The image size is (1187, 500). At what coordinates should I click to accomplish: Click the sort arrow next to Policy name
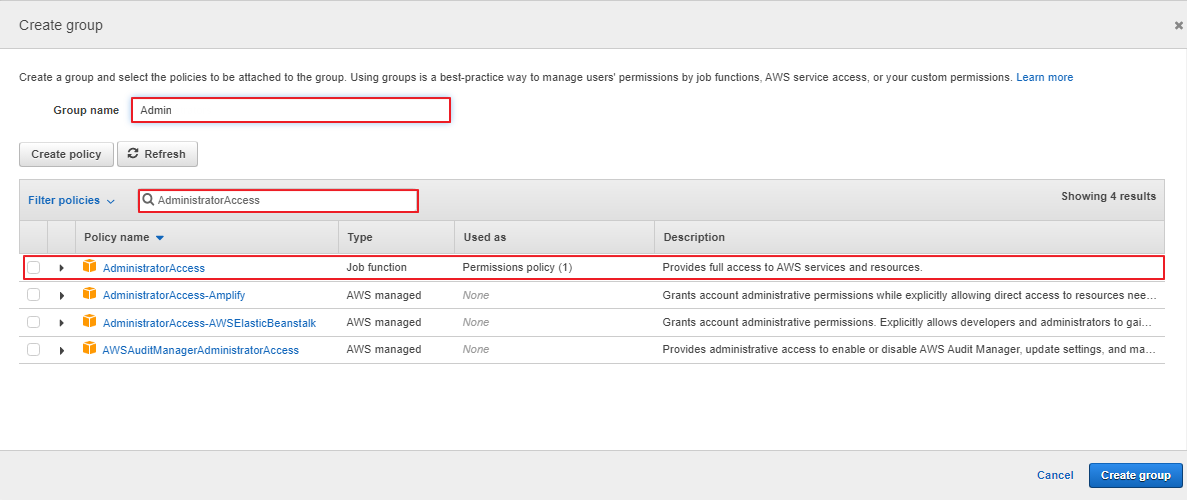160,238
